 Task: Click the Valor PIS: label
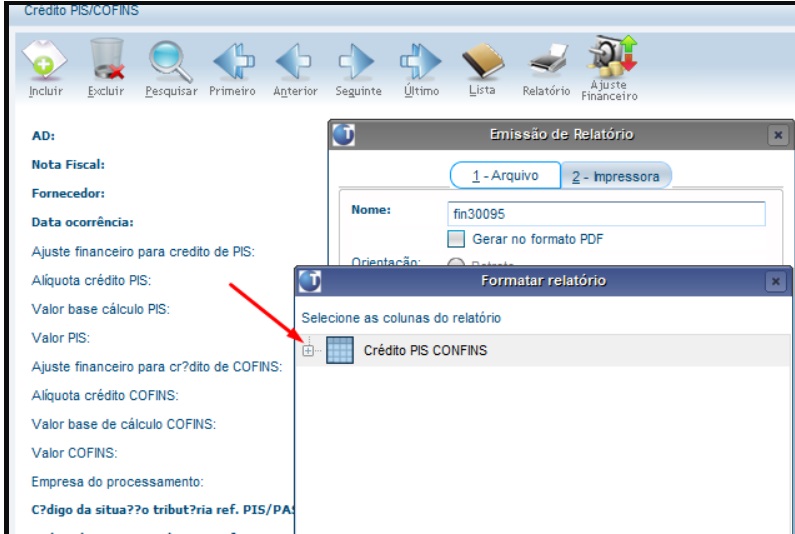coord(60,338)
